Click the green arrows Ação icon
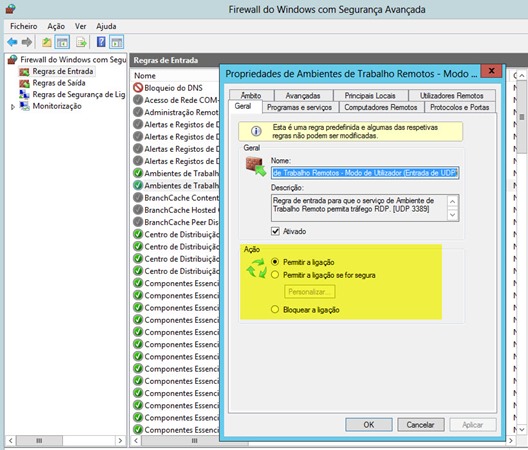Image resolution: width=528 pixels, height=450 pixels. (x=256, y=268)
